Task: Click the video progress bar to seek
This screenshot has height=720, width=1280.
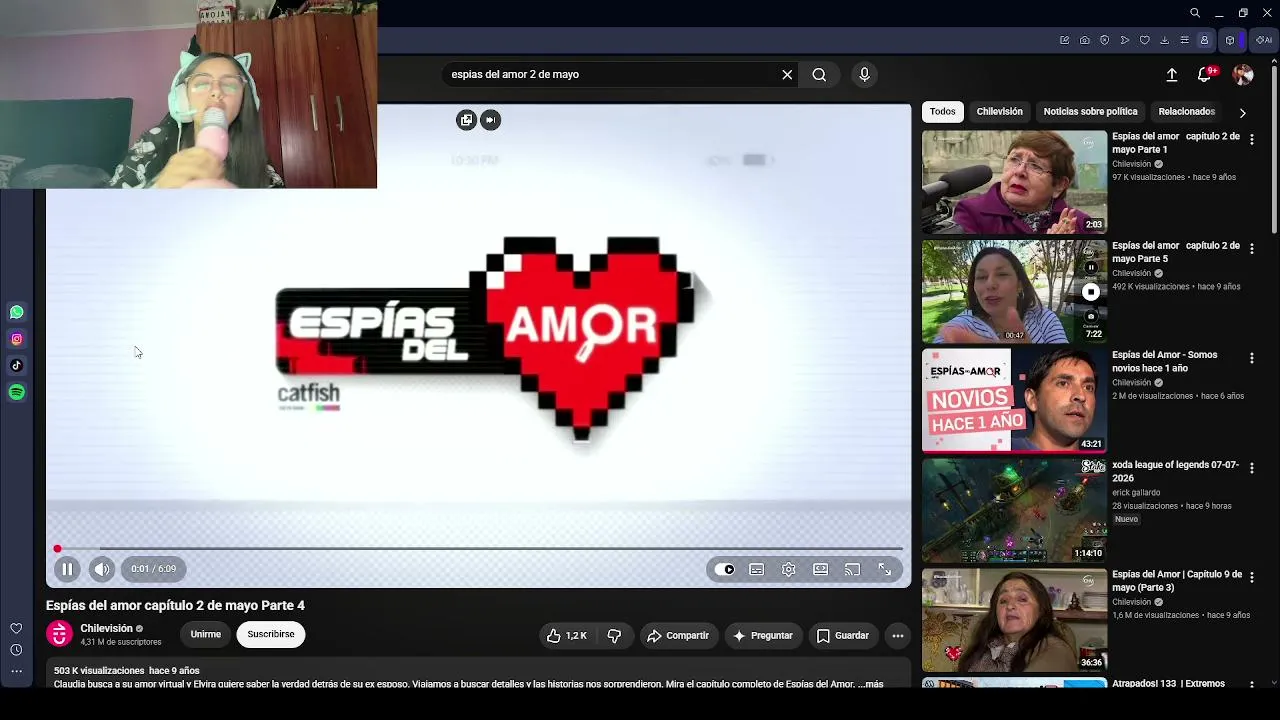Action: (x=479, y=548)
